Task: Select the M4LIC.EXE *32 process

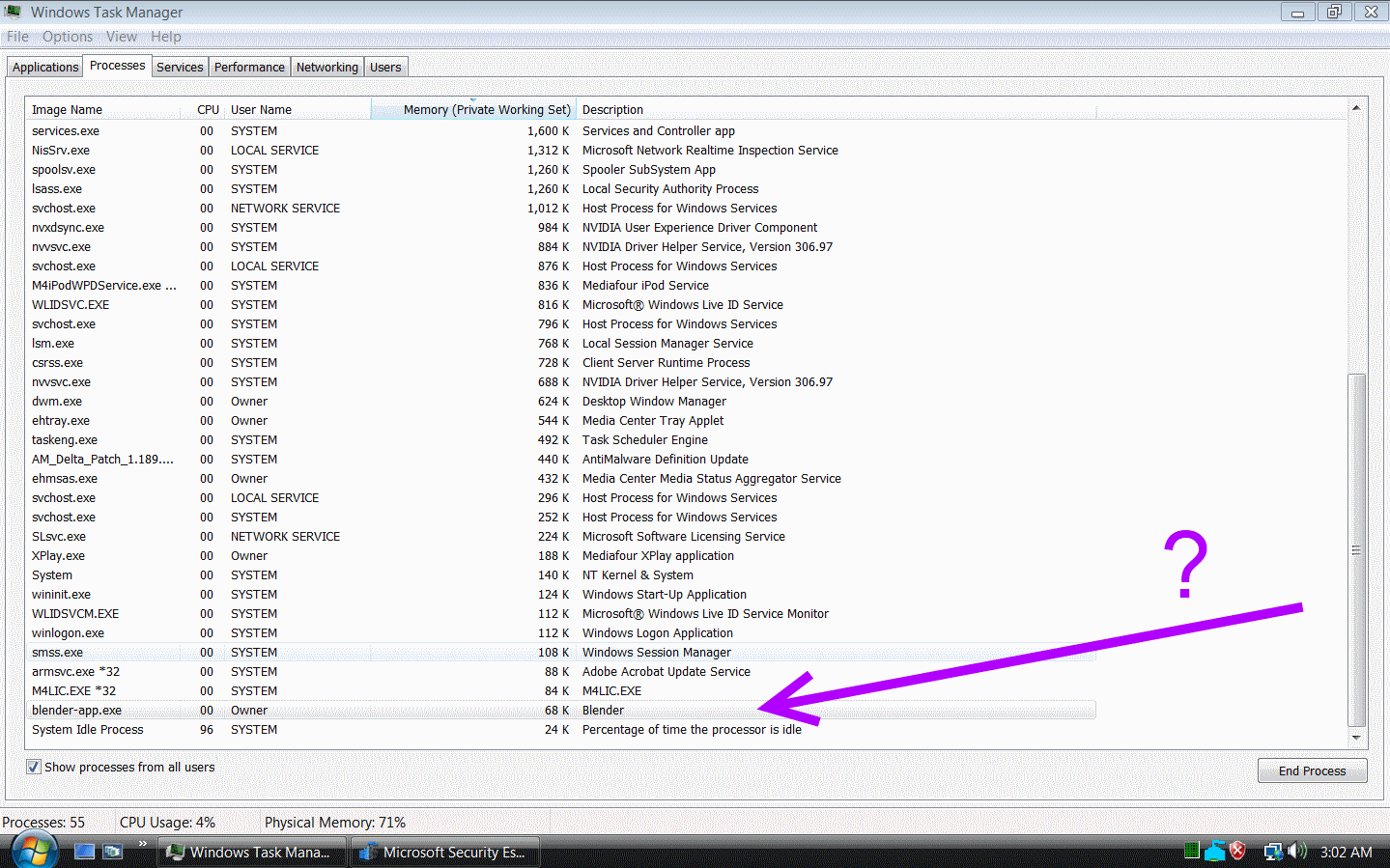Action: coord(562,690)
